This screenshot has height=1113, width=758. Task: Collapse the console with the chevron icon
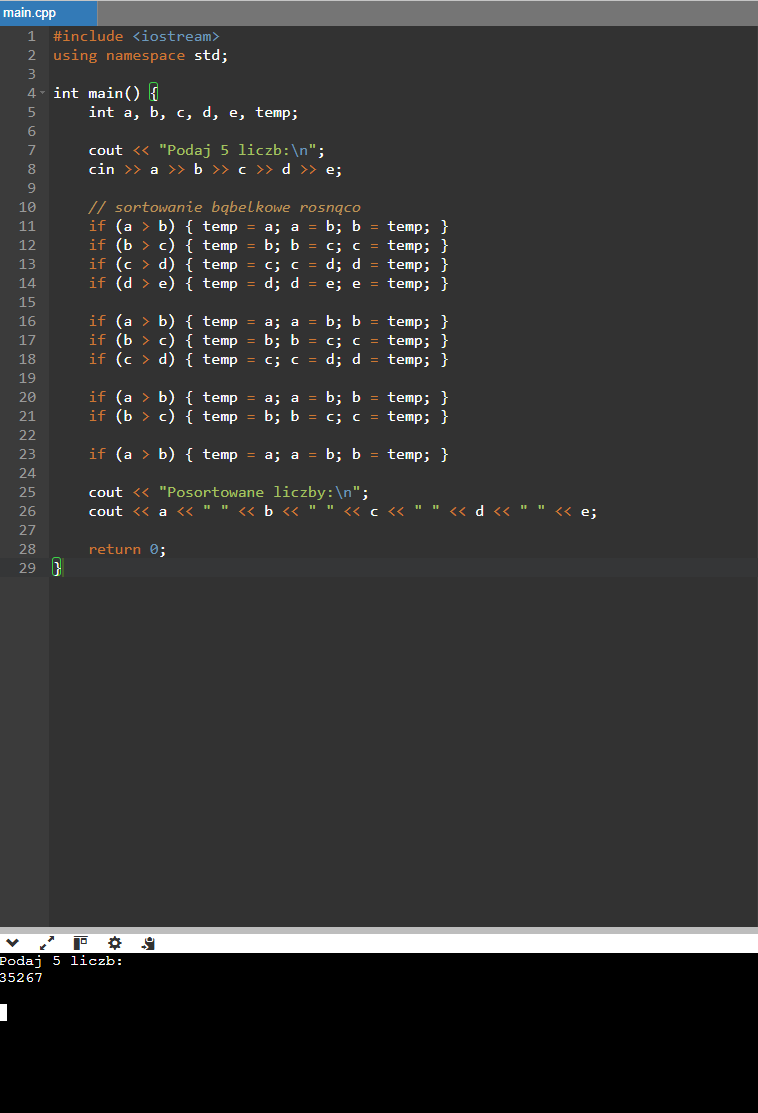[12, 942]
